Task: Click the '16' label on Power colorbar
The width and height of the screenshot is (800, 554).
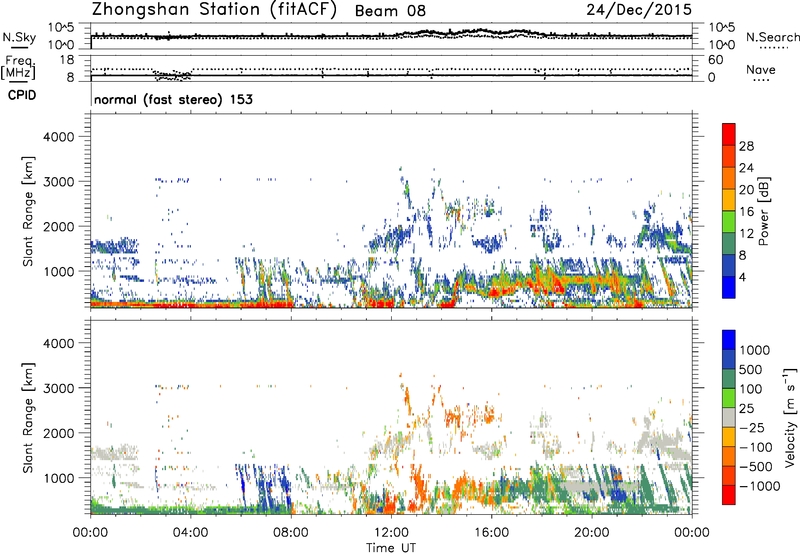Action: (746, 212)
